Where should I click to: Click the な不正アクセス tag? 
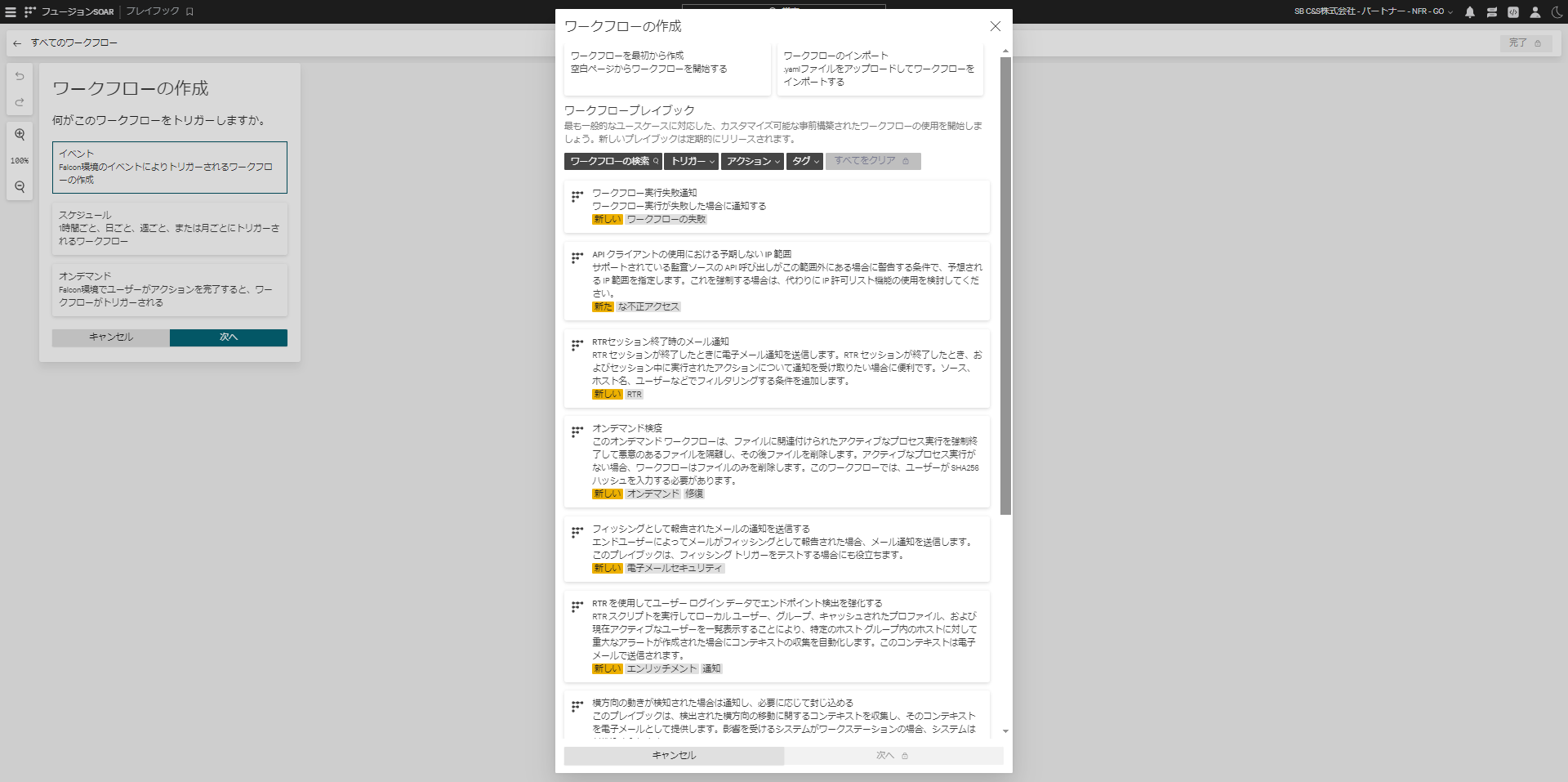click(x=648, y=306)
